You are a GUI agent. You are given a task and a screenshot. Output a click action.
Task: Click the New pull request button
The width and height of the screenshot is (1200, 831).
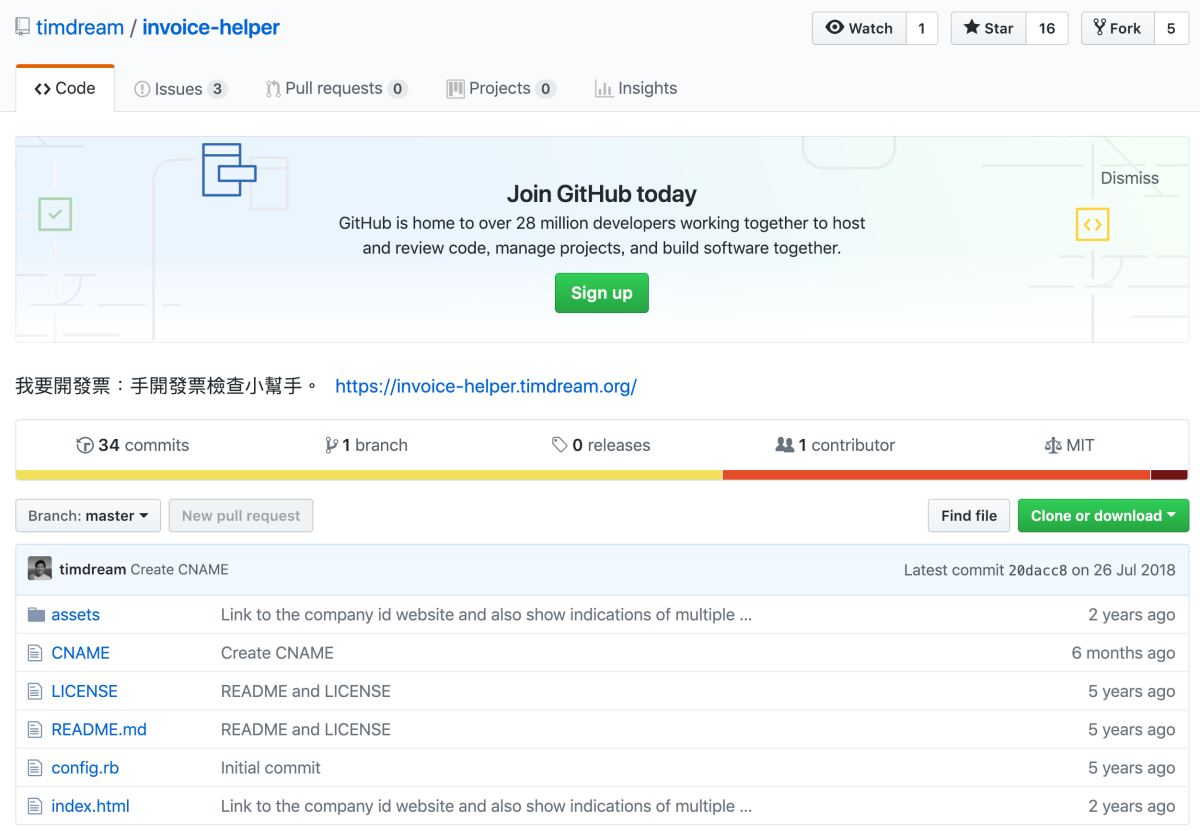tap(241, 516)
